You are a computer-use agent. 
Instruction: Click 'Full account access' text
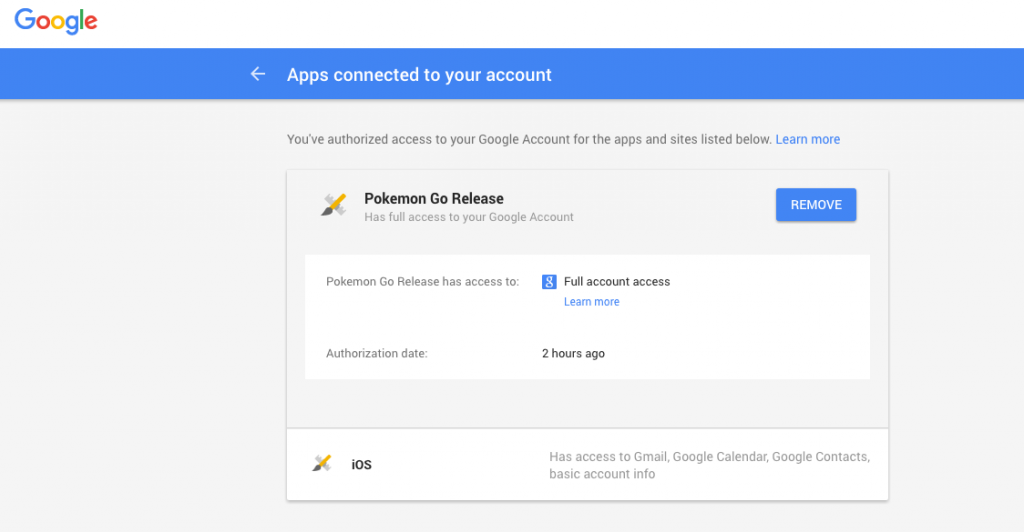coord(617,281)
